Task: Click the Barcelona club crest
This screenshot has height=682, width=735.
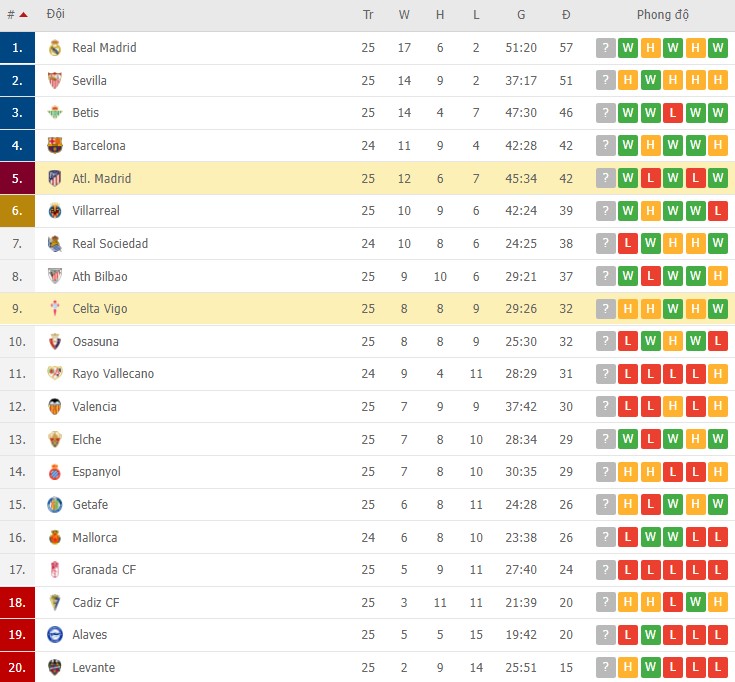Action: (x=55, y=146)
